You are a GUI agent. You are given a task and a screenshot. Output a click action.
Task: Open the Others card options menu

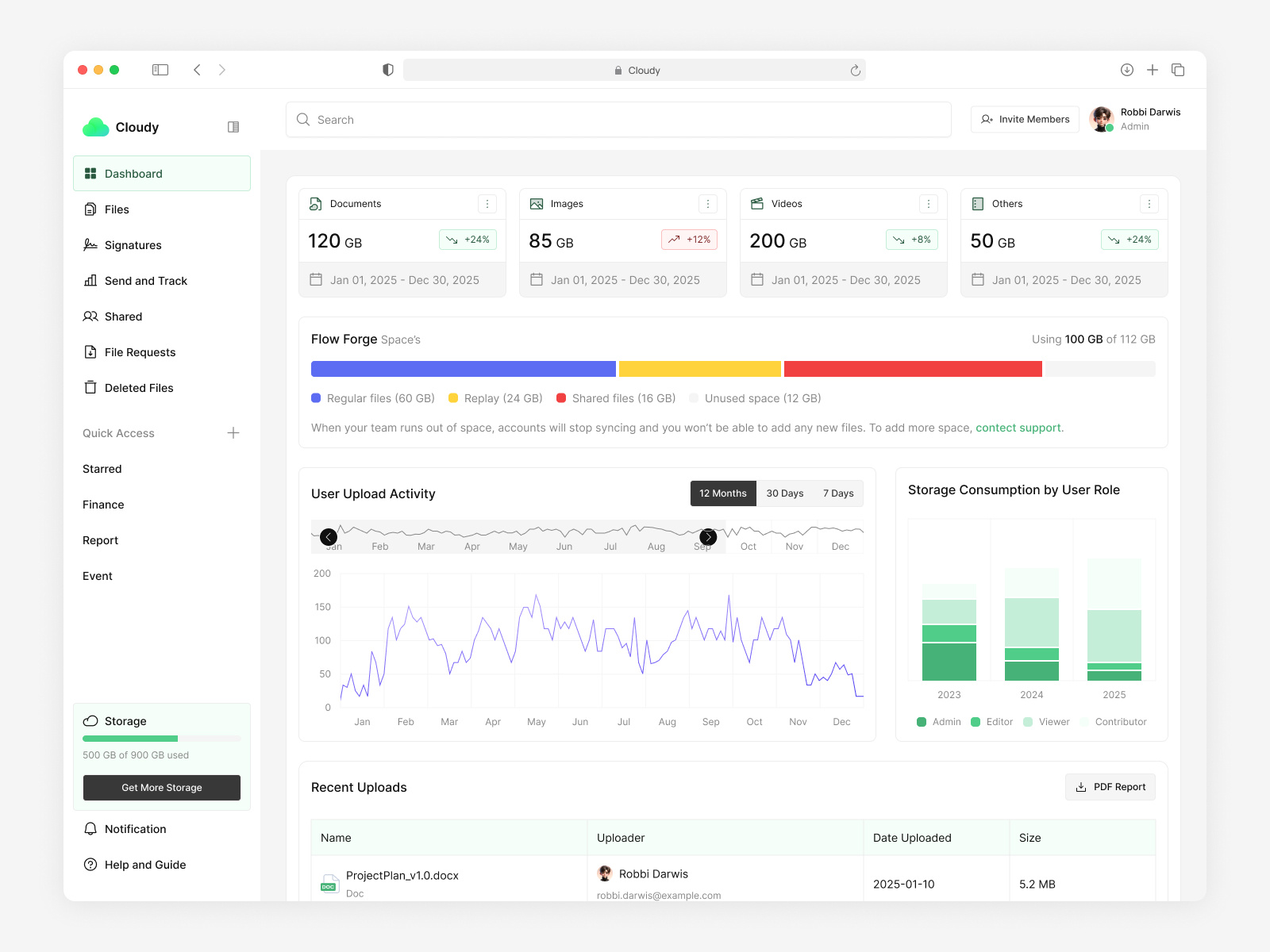(x=1149, y=203)
